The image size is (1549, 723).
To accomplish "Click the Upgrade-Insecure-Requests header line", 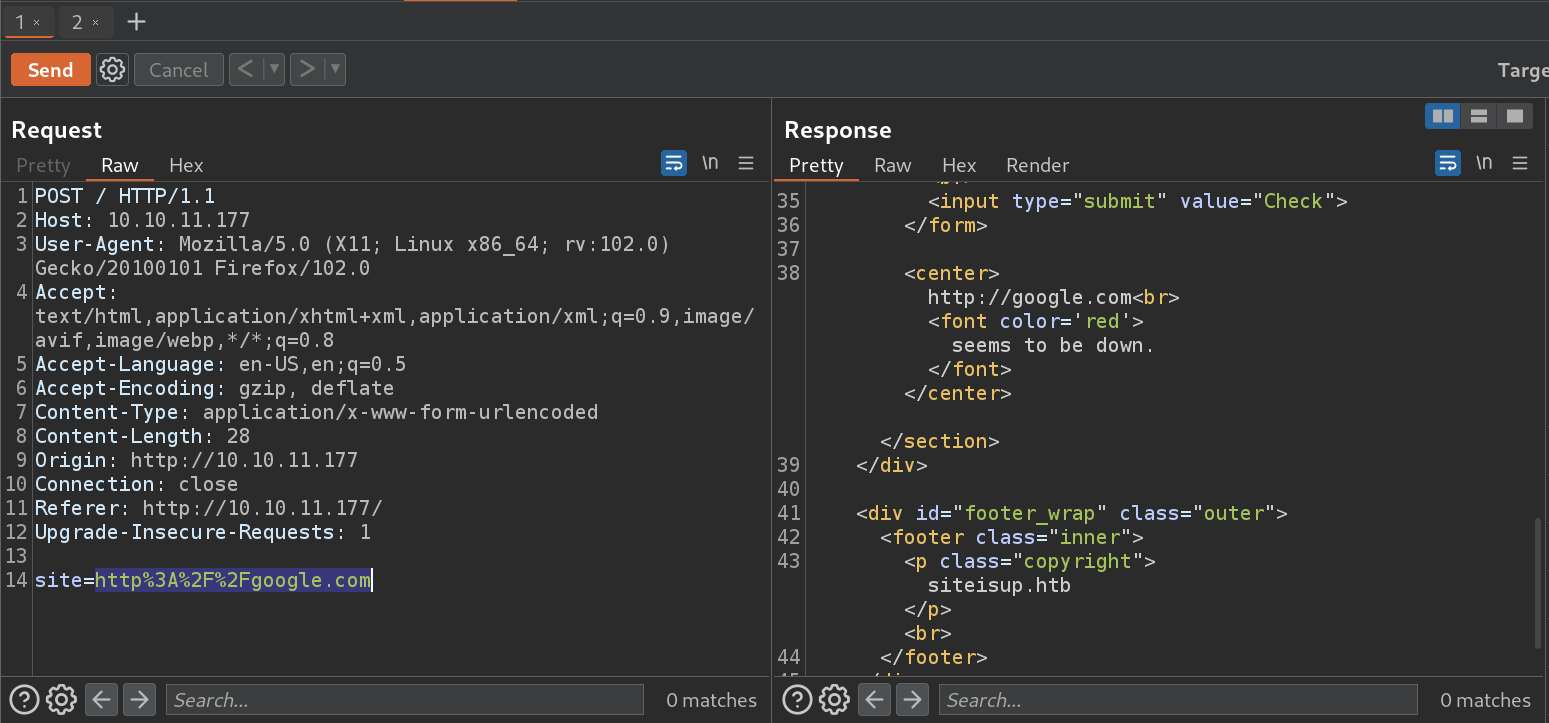I will (x=203, y=532).
